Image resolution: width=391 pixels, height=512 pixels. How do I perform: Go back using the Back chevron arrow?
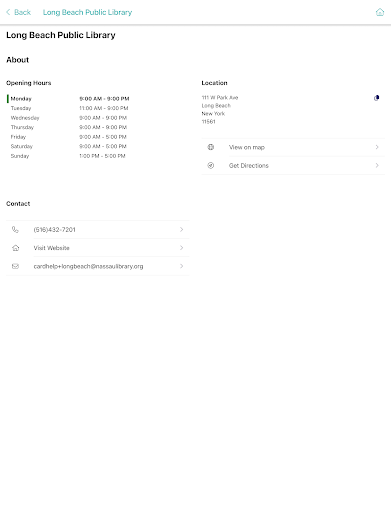point(8,12)
